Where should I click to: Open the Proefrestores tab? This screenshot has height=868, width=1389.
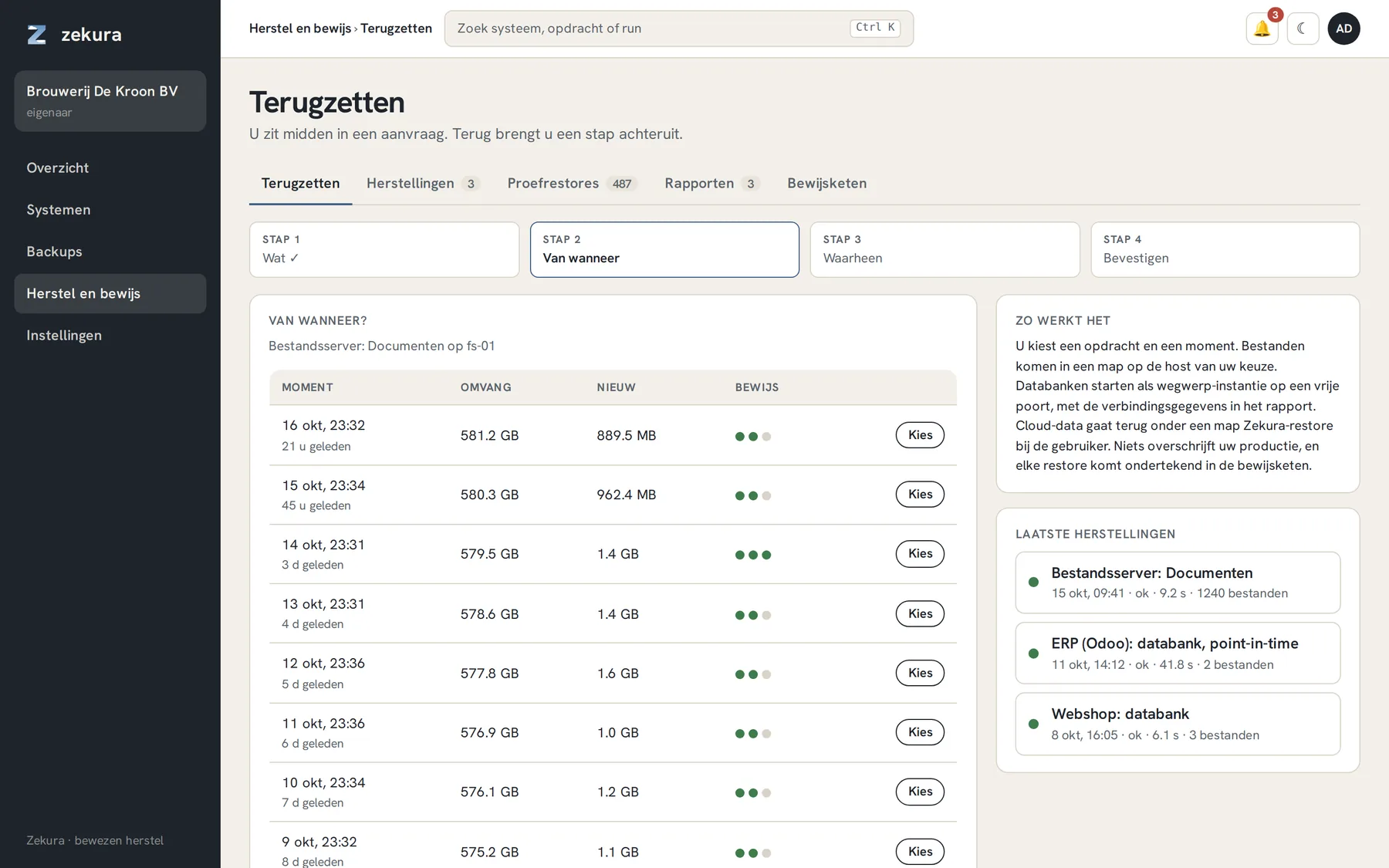pos(571,184)
